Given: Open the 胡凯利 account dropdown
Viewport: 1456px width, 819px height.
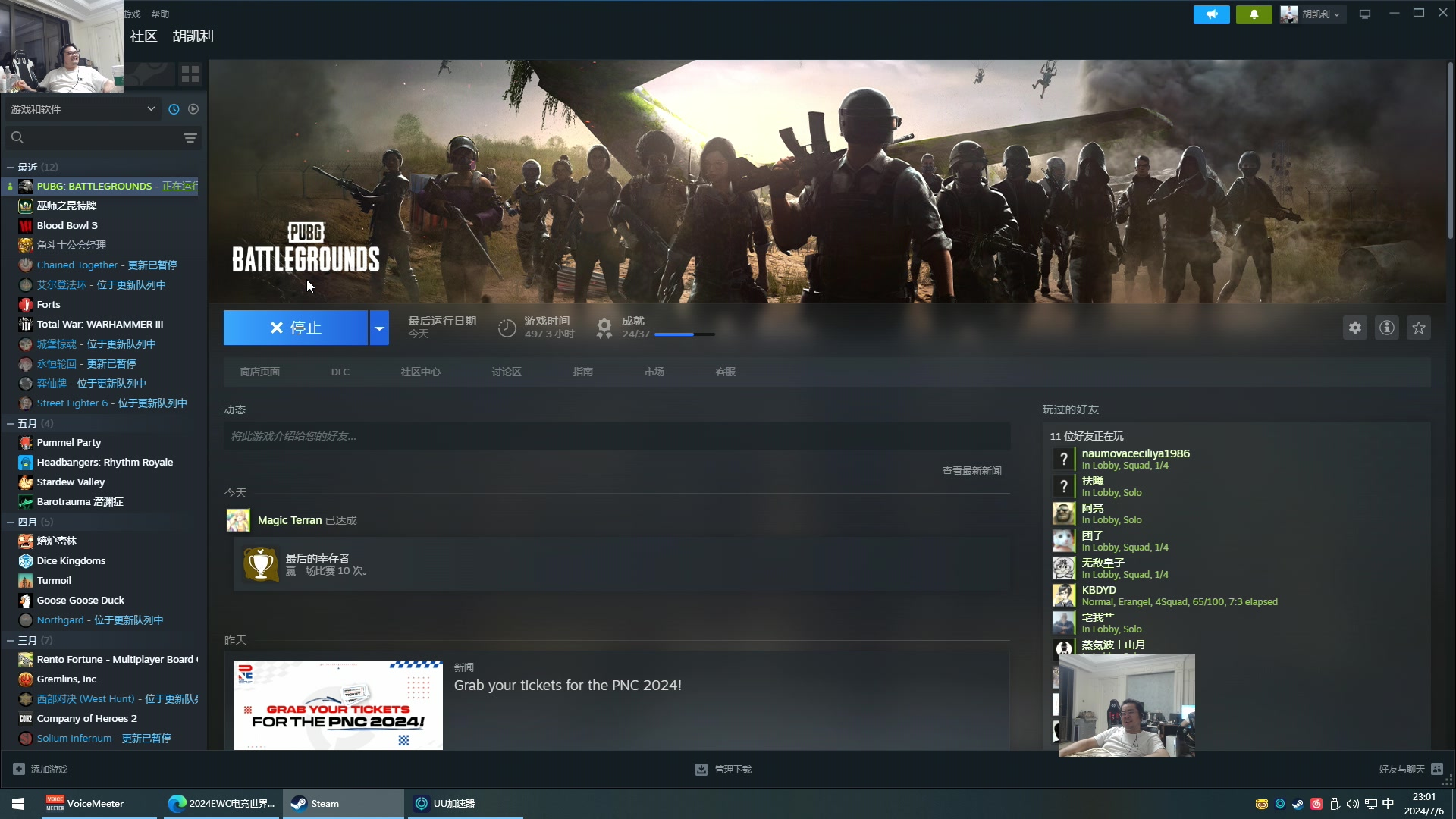Looking at the screenshot, I should 1313,14.
